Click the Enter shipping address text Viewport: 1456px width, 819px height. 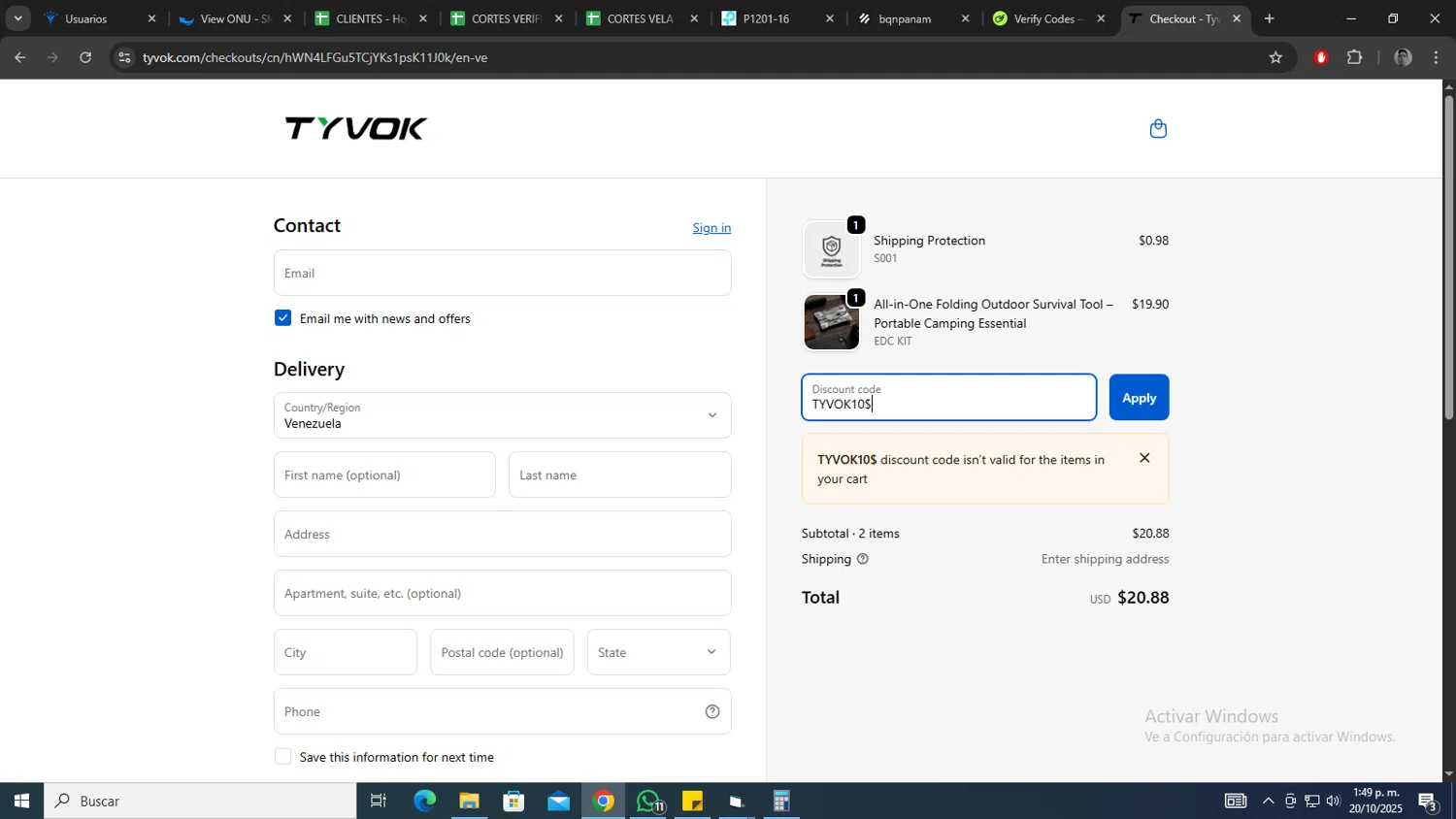[x=1105, y=559]
